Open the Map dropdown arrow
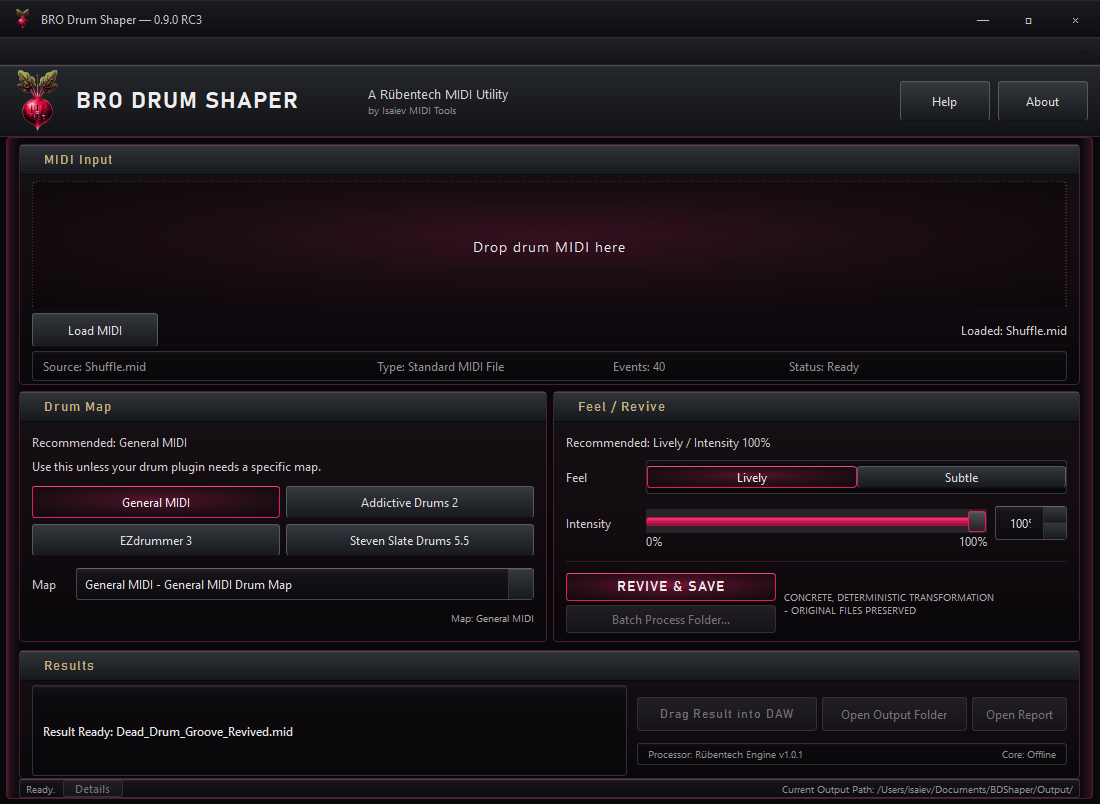The image size is (1100, 804). point(521,584)
